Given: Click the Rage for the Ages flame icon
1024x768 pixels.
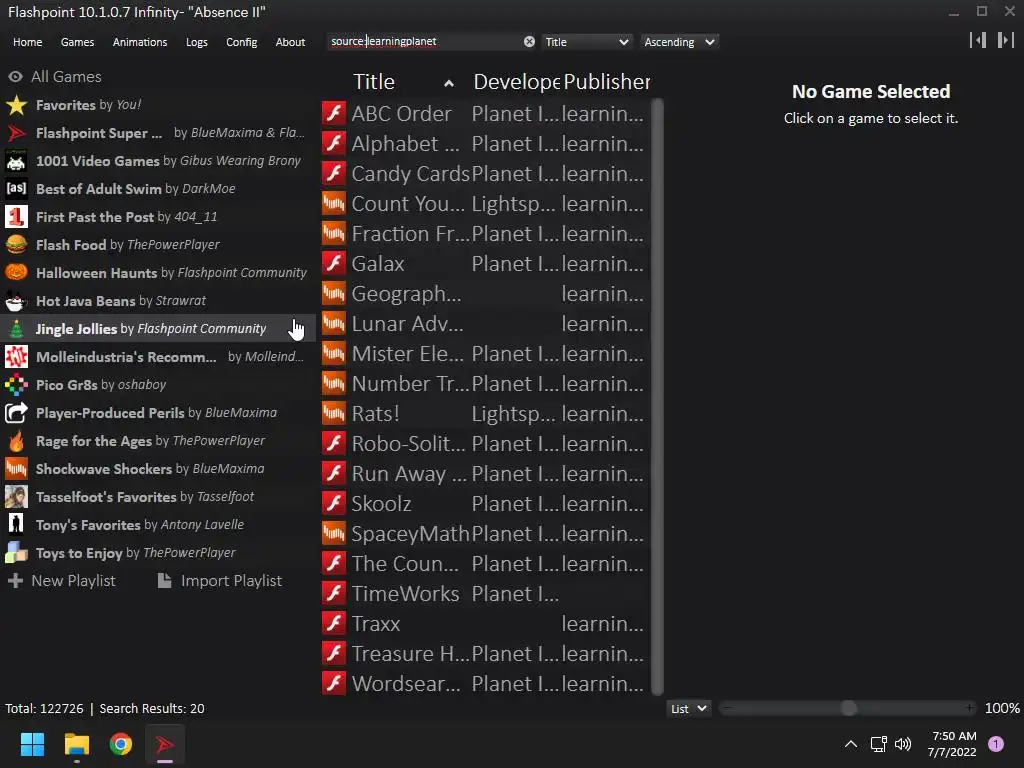Looking at the screenshot, I should pos(16,441).
